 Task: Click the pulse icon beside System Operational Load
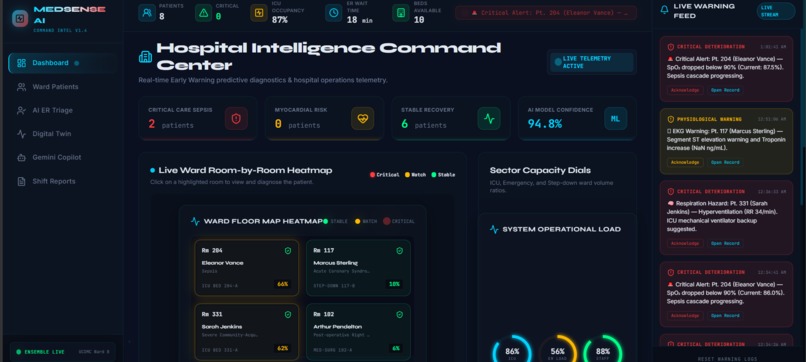[494, 229]
